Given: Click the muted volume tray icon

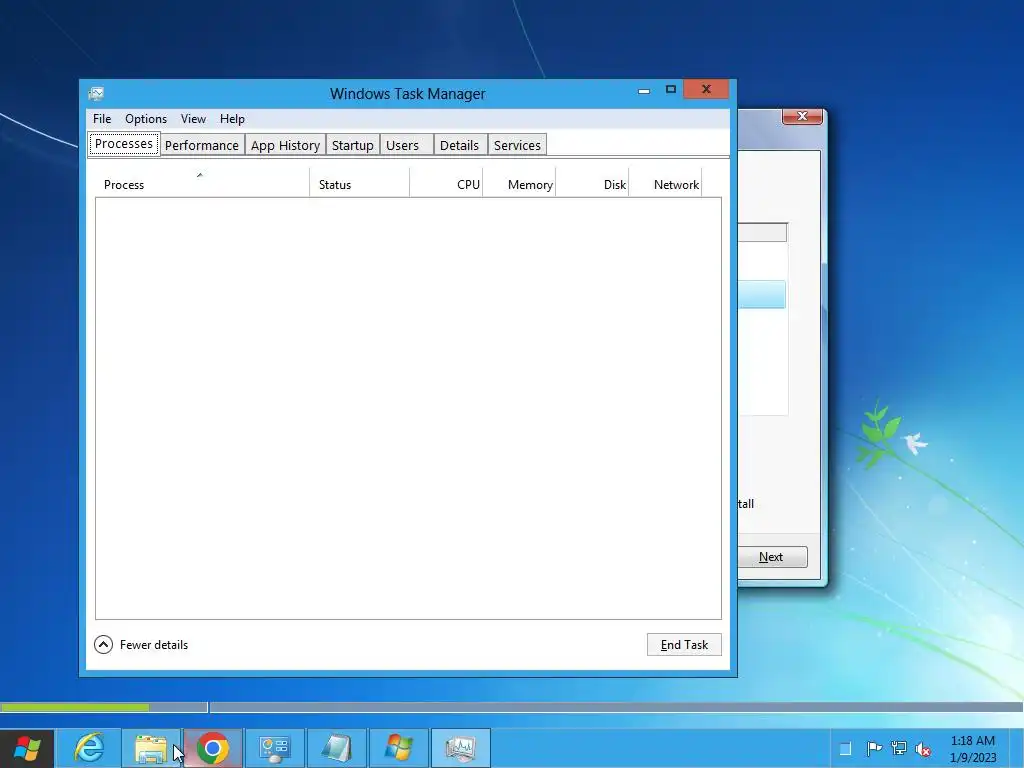Looking at the screenshot, I should (923, 749).
